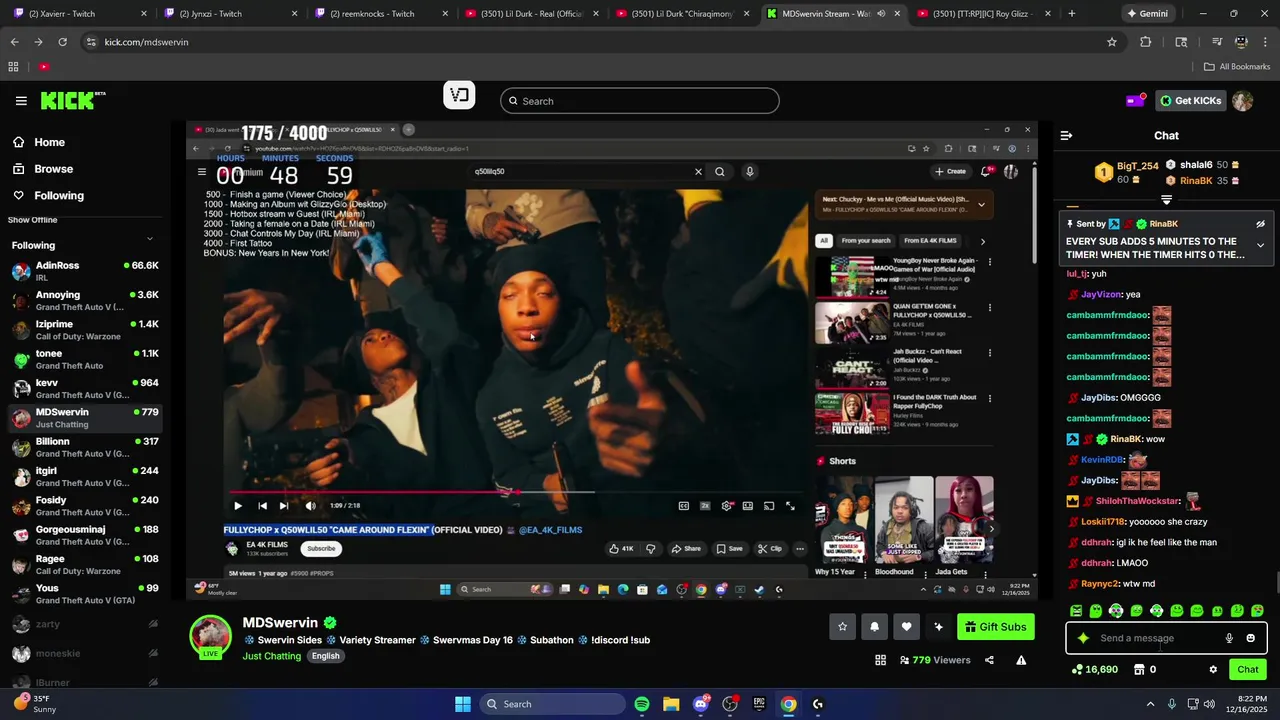
Task: Click the English language tag
Action: pyautogui.click(x=325, y=656)
